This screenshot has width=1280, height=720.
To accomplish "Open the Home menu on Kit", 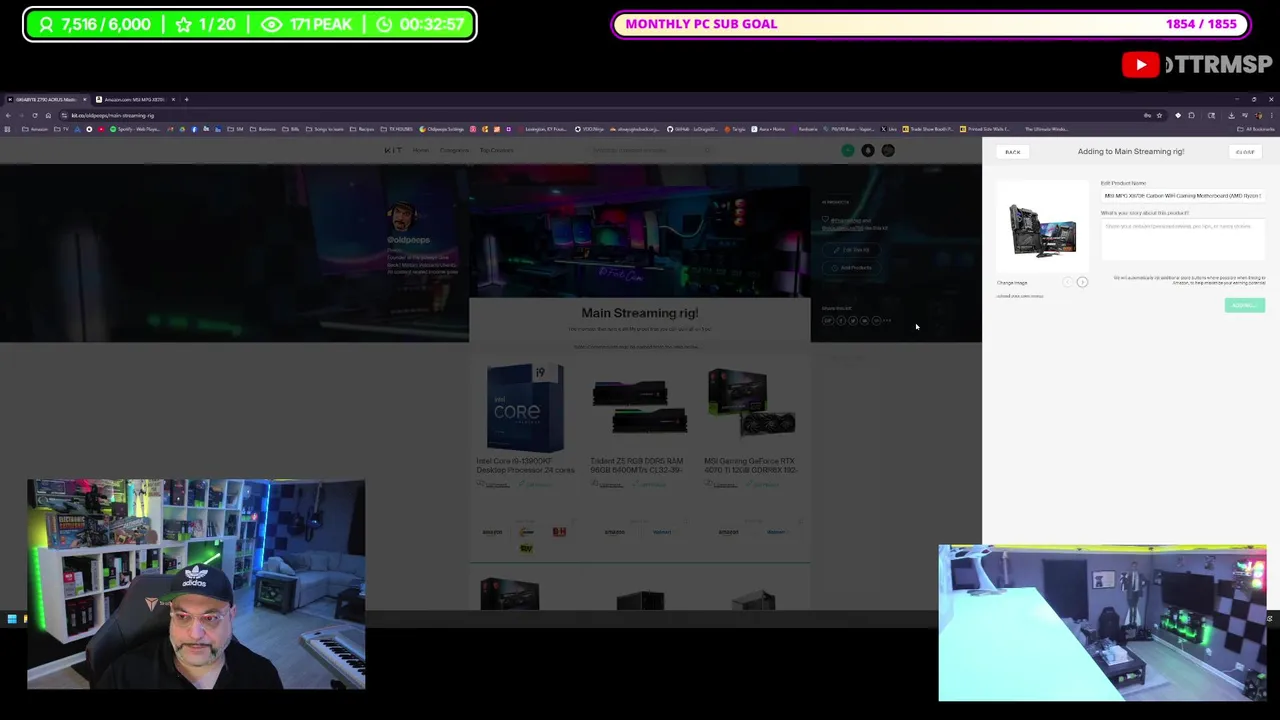I will (421, 150).
